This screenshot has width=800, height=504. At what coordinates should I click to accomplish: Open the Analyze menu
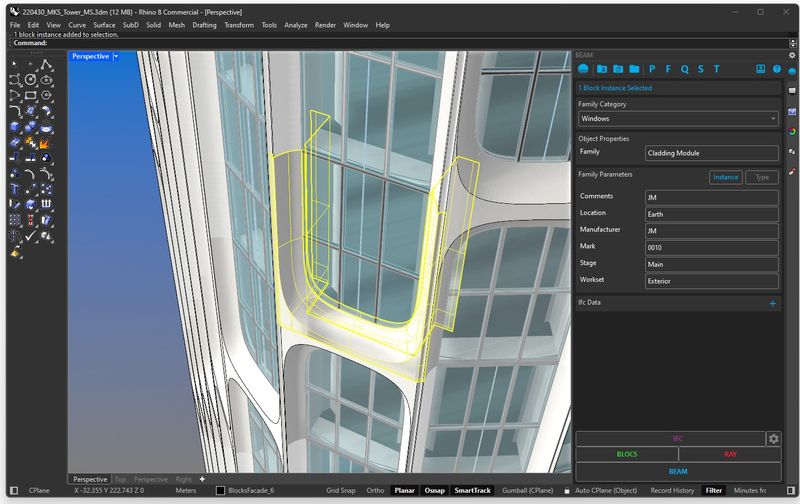pos(295,25)
